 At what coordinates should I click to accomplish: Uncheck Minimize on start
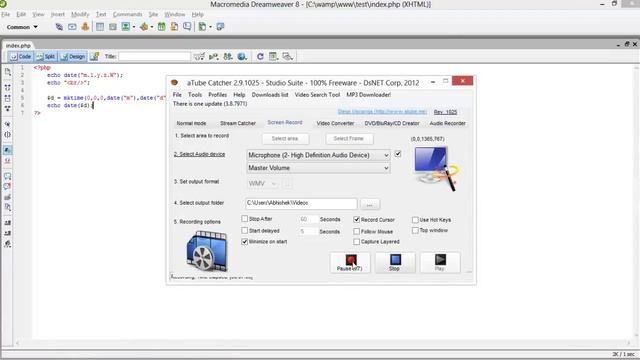244,242
